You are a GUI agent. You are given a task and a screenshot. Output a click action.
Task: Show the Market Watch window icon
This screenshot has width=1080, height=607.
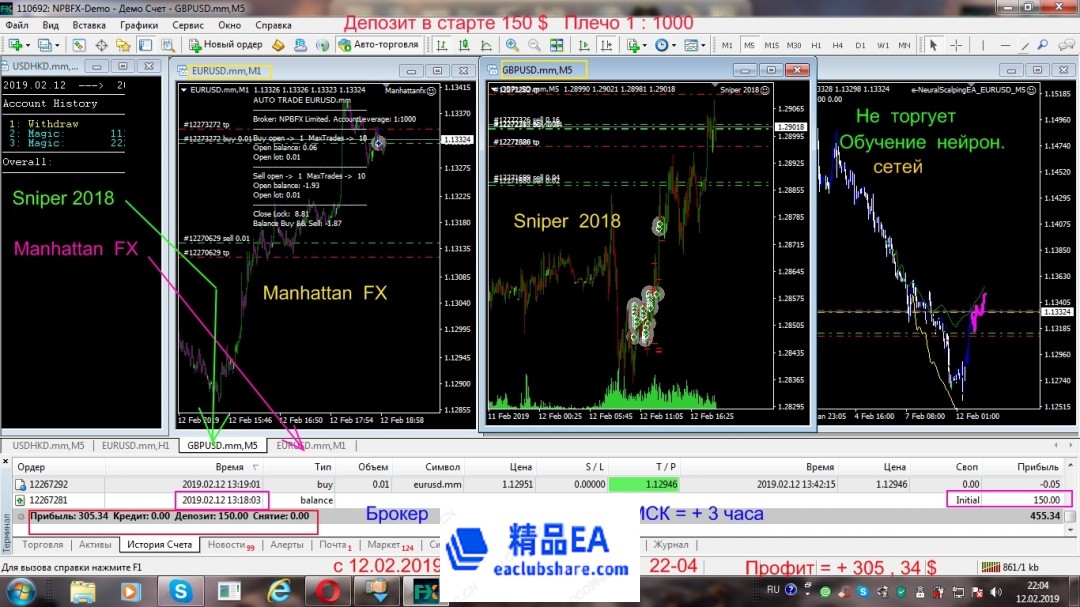point(79,45)
